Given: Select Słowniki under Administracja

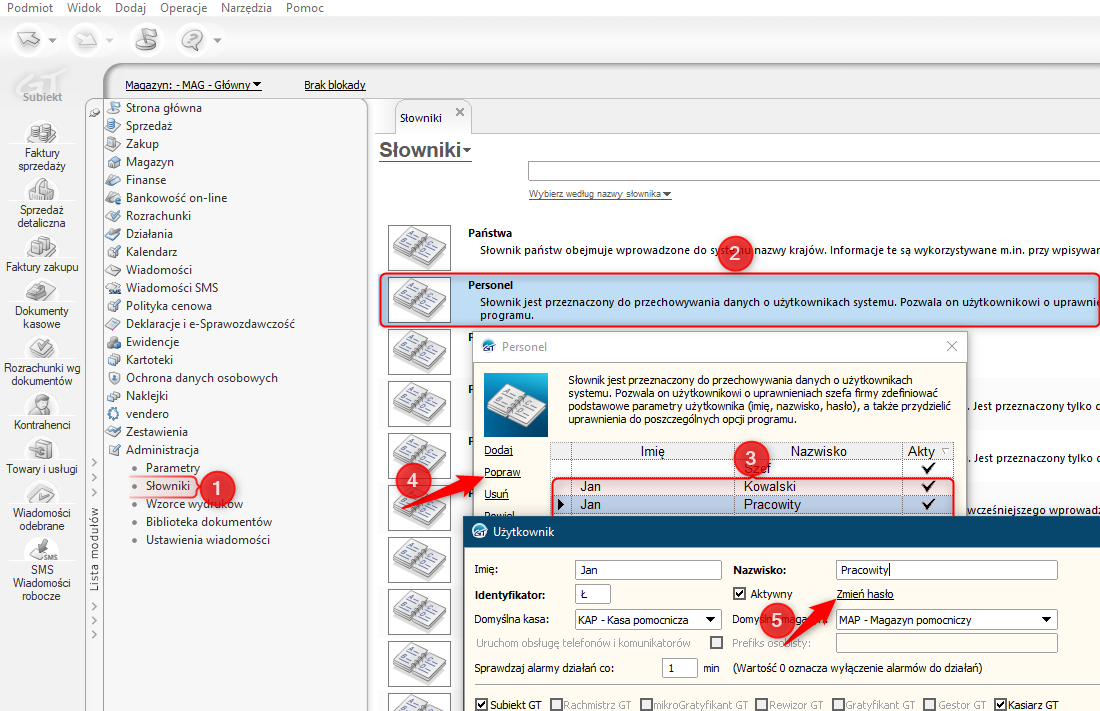Looking at the screenshot, I should [168, 486].
